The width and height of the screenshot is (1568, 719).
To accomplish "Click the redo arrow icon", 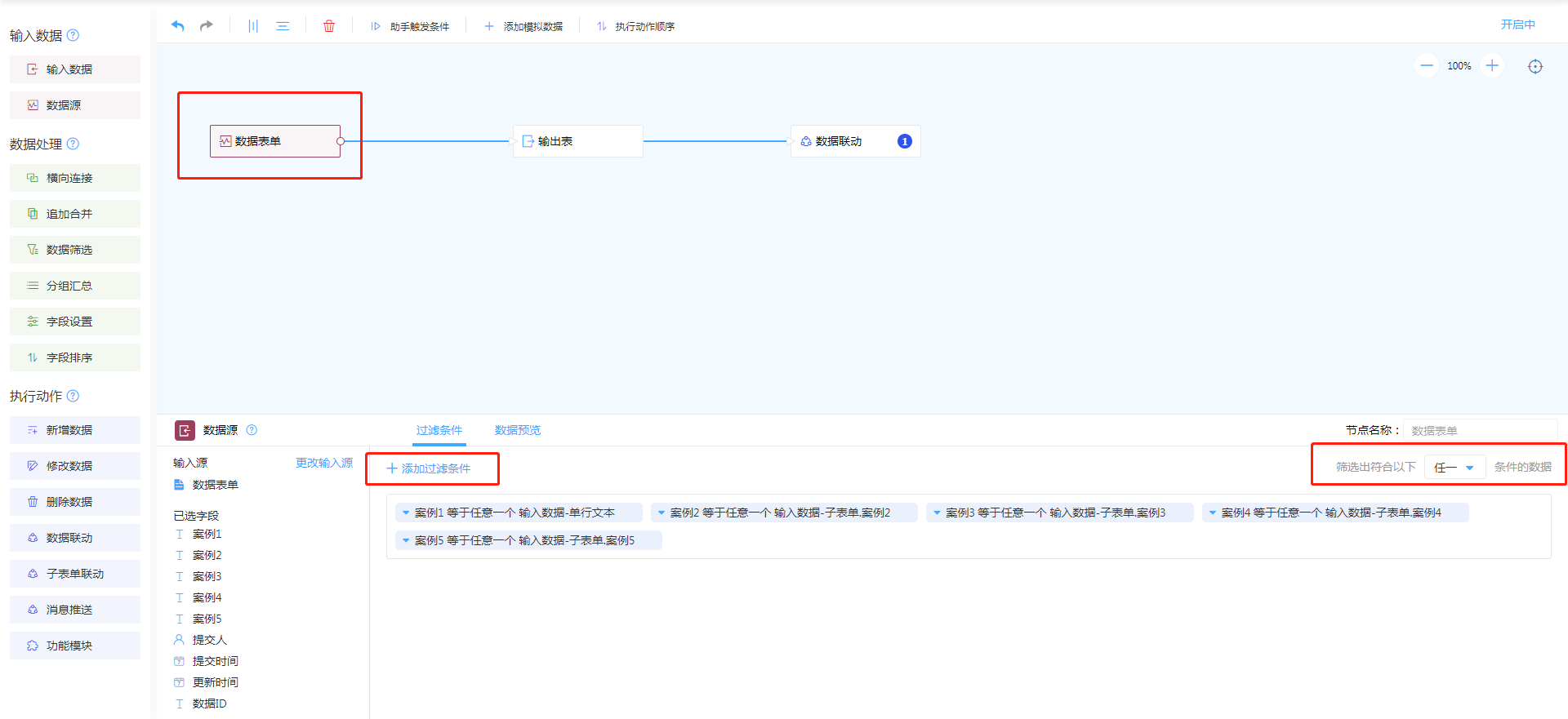I will [x=207, y=26].
